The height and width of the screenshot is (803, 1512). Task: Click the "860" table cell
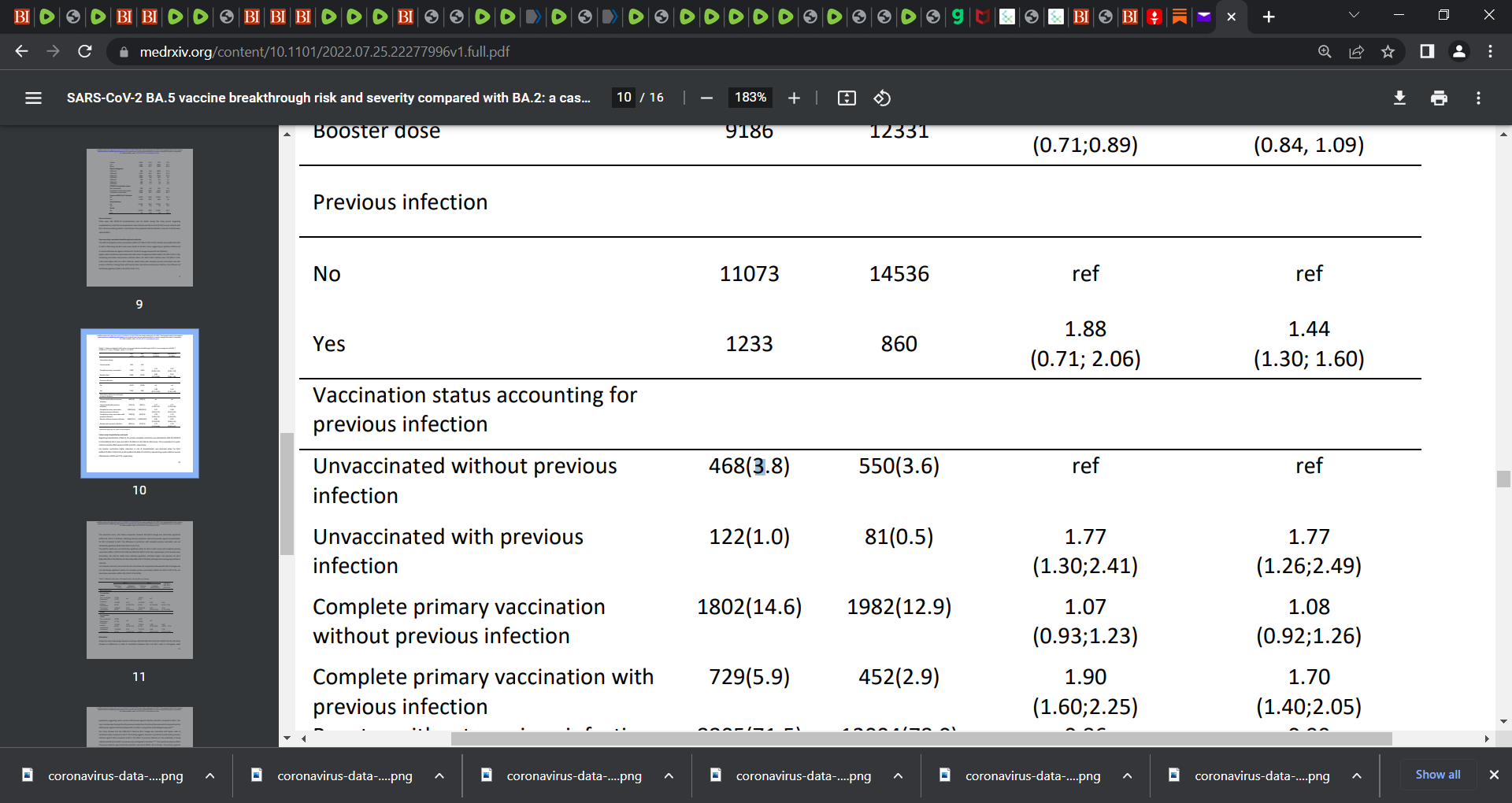click(899, 344)
